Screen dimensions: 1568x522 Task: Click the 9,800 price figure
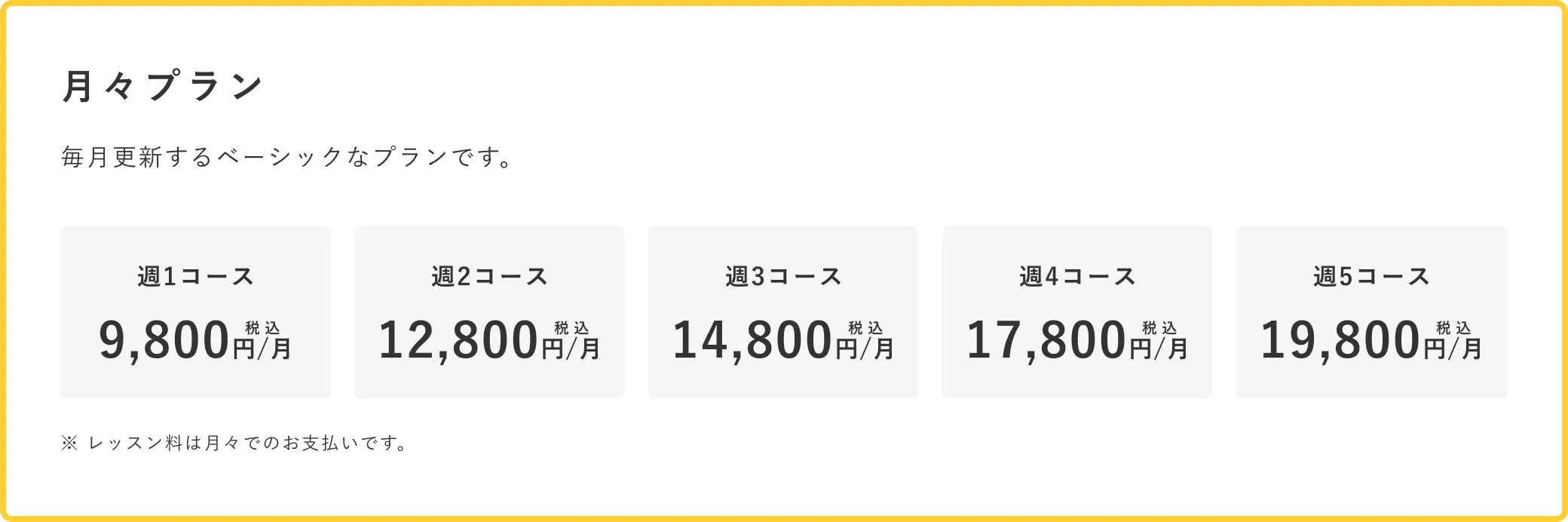tap(164, 340)
